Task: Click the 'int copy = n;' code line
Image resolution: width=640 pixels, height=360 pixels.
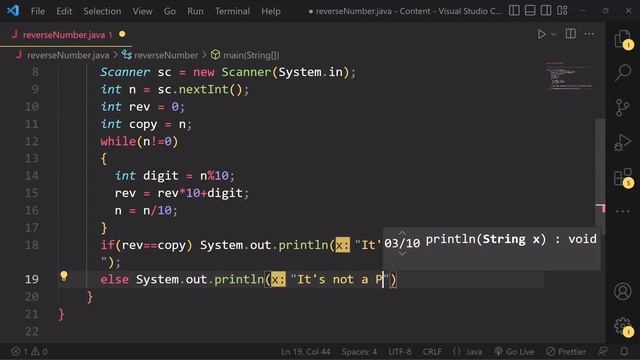Action: [x=146, y=124]
